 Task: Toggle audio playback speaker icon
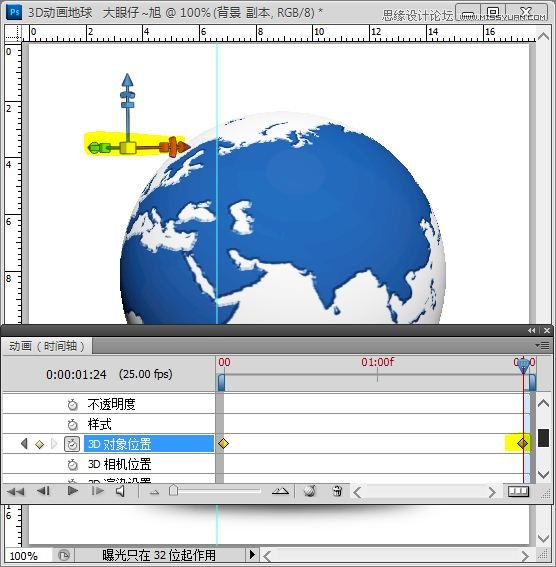(x=120, y=491)
